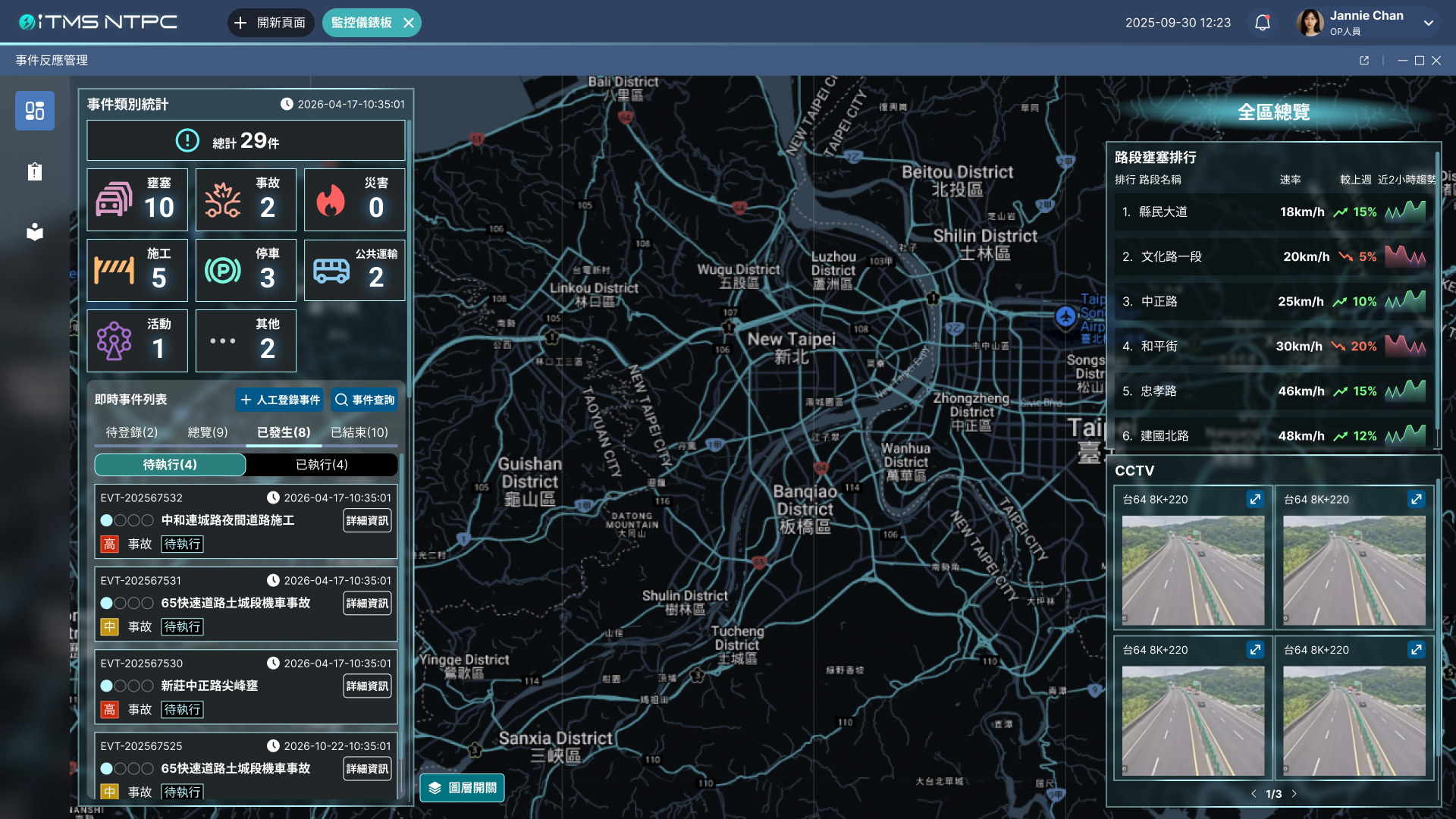Viewport: 1456px width, 819px height.
Task: Toggle to 已執行(4) list
Action: (322, 465)
